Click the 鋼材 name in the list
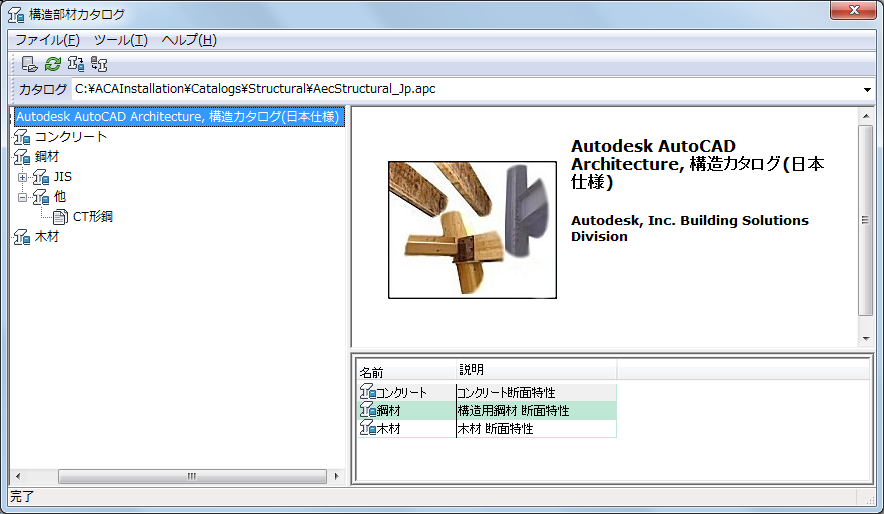The image size is (884, 514). tap(388, 410)
